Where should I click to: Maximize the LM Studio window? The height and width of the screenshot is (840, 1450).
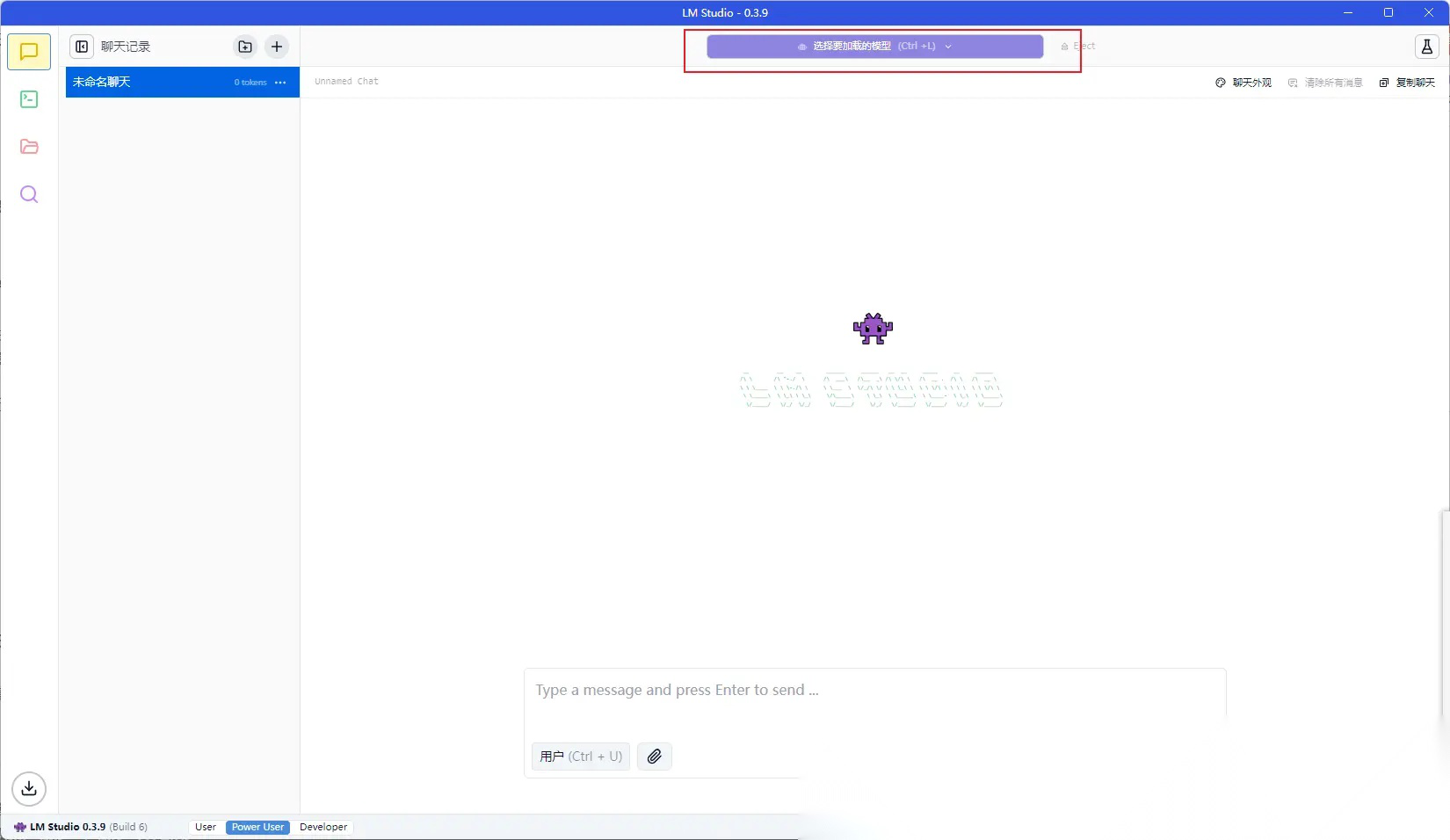[1388, 12]
